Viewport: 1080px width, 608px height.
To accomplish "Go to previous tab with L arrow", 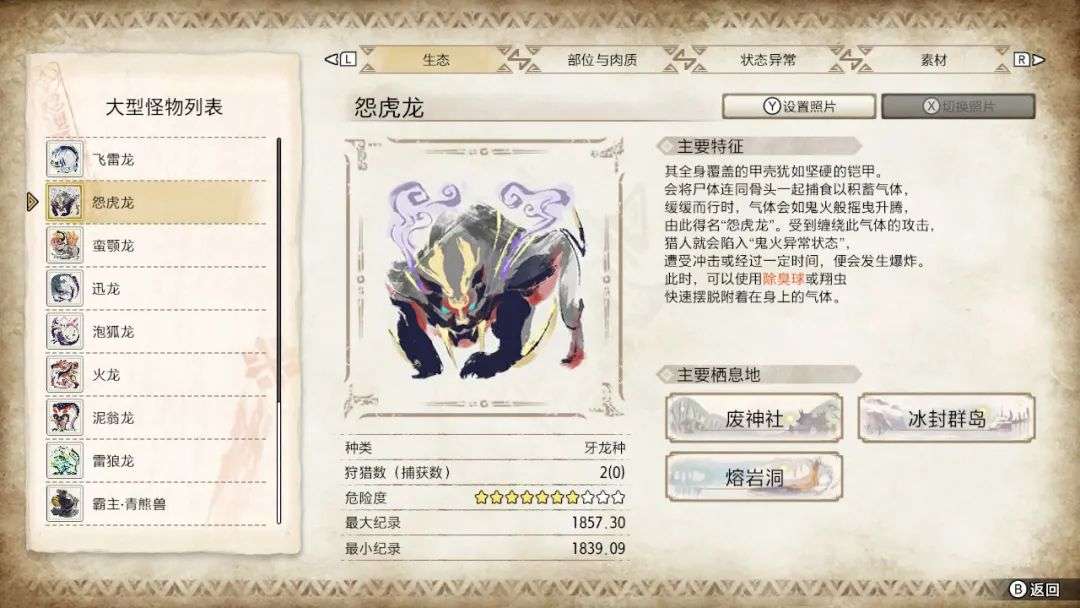I will (340, 60).
